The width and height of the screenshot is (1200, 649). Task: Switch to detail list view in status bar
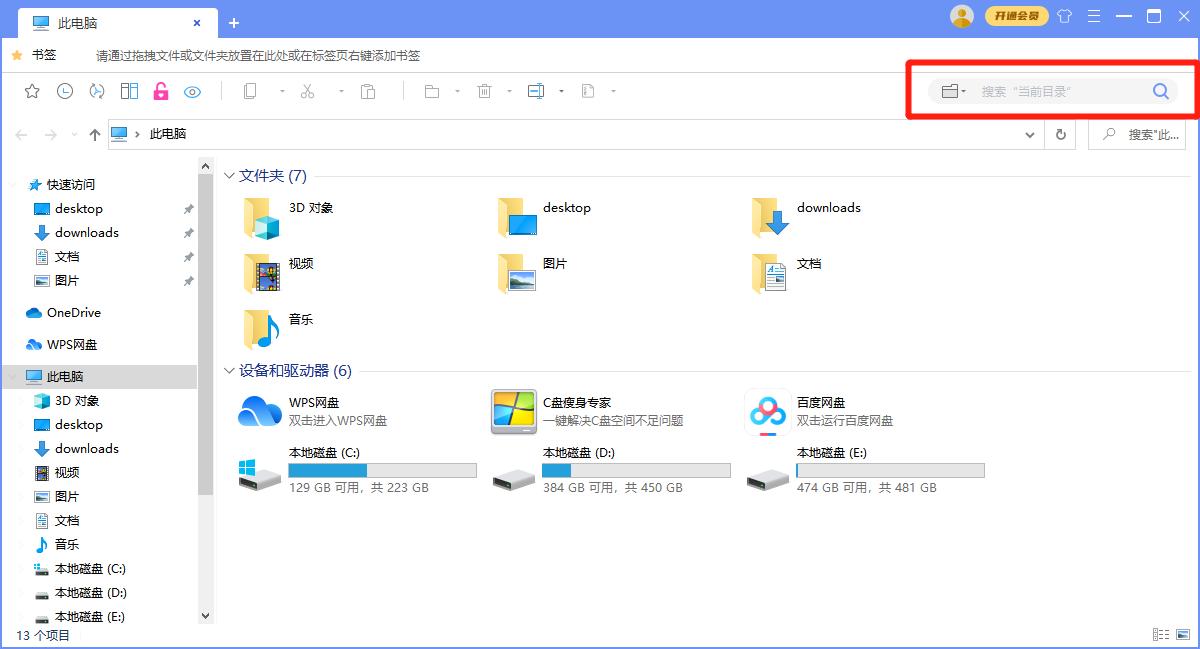click(x=1159, y=634)
